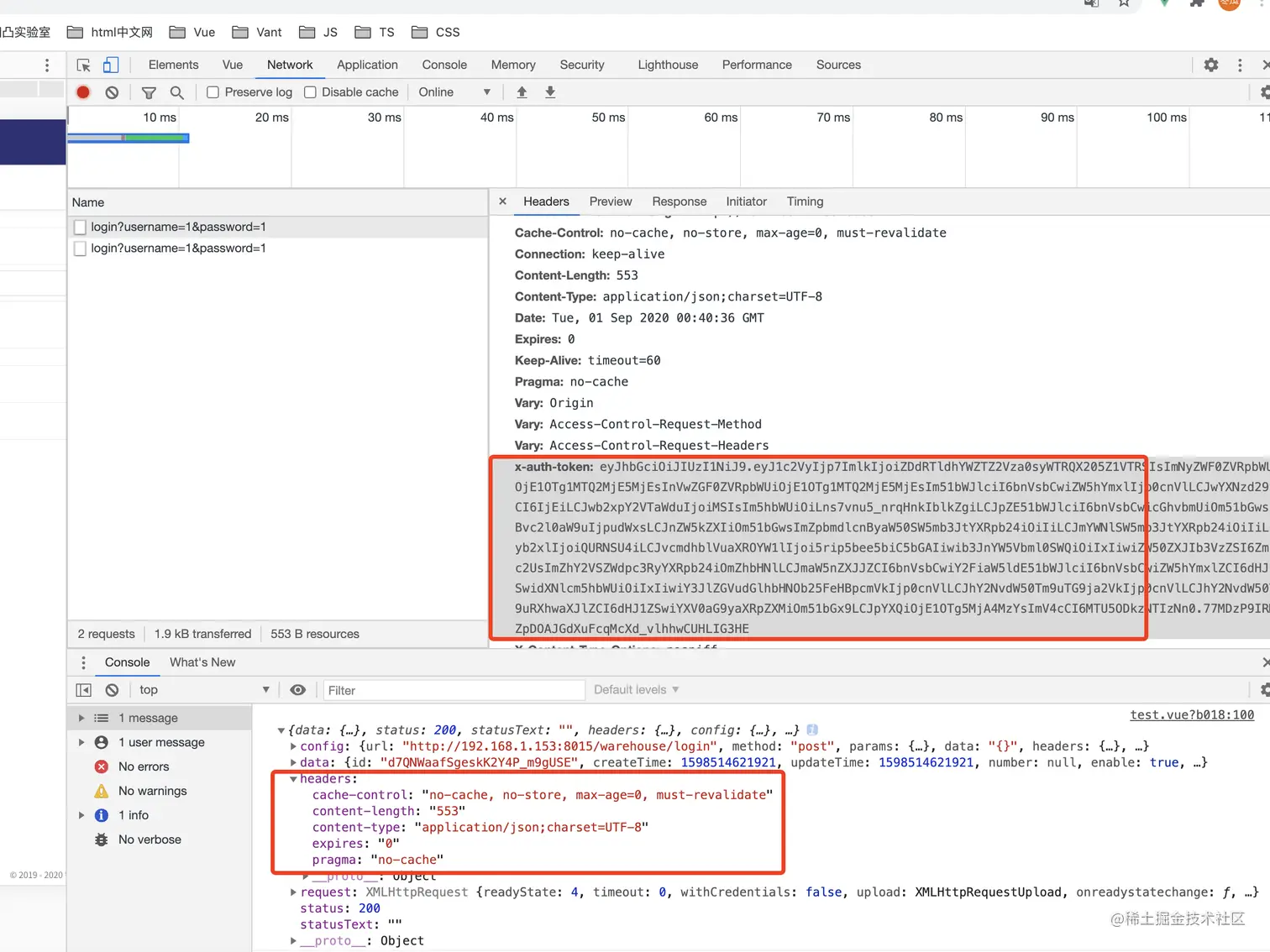Screen dimensions: 1270x952
Task: Open network search magnifier icon
Action: point(176,92)
